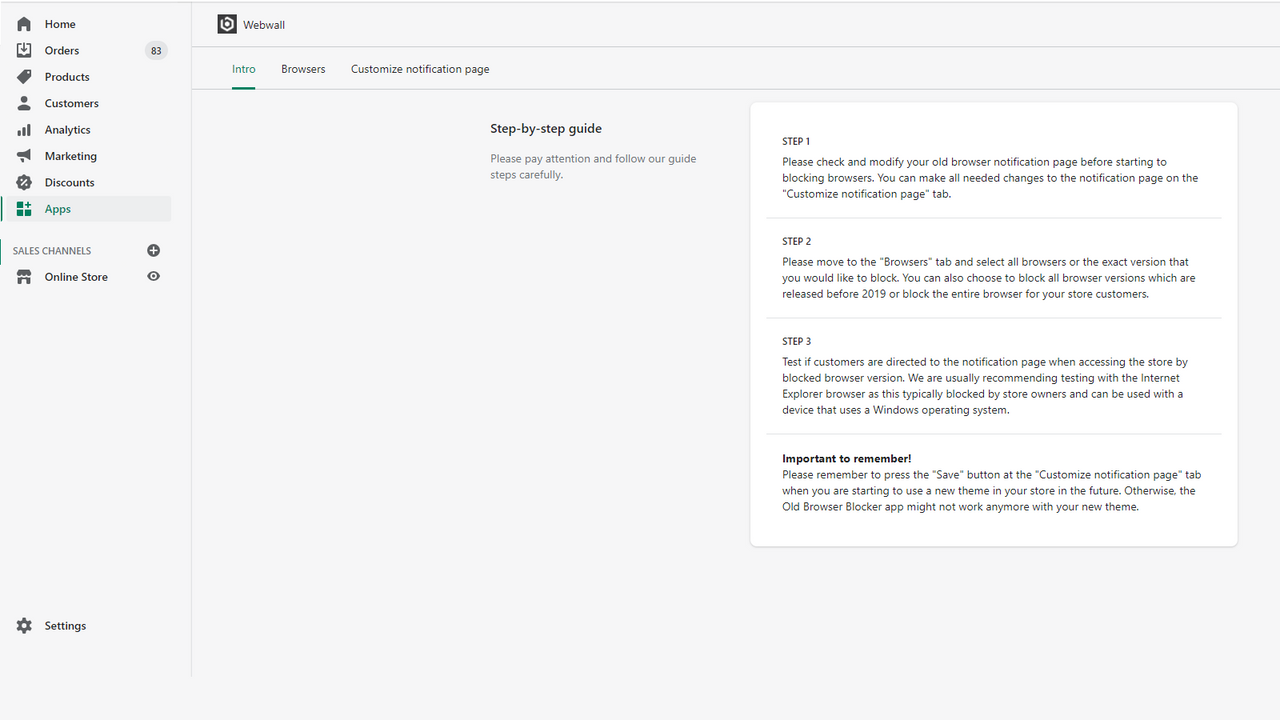This screenshot has width=1280, height=720.
Task: Open Analytics with the bar chart icon
Action: tap(23, 129)
